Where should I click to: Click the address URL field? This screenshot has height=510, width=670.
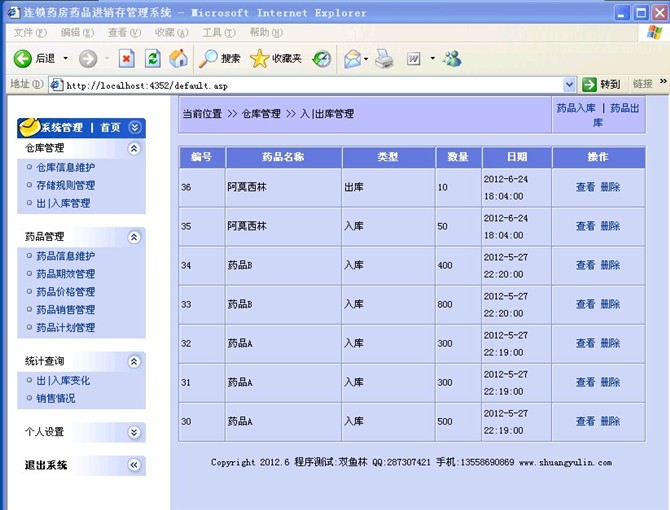[x=314, y=85]
